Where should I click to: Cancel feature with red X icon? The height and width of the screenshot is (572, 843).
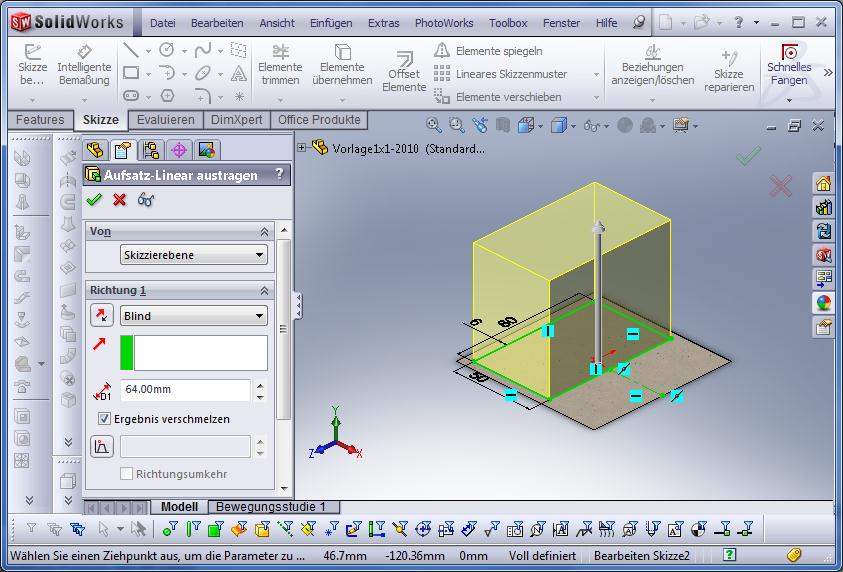pos(120,199)
